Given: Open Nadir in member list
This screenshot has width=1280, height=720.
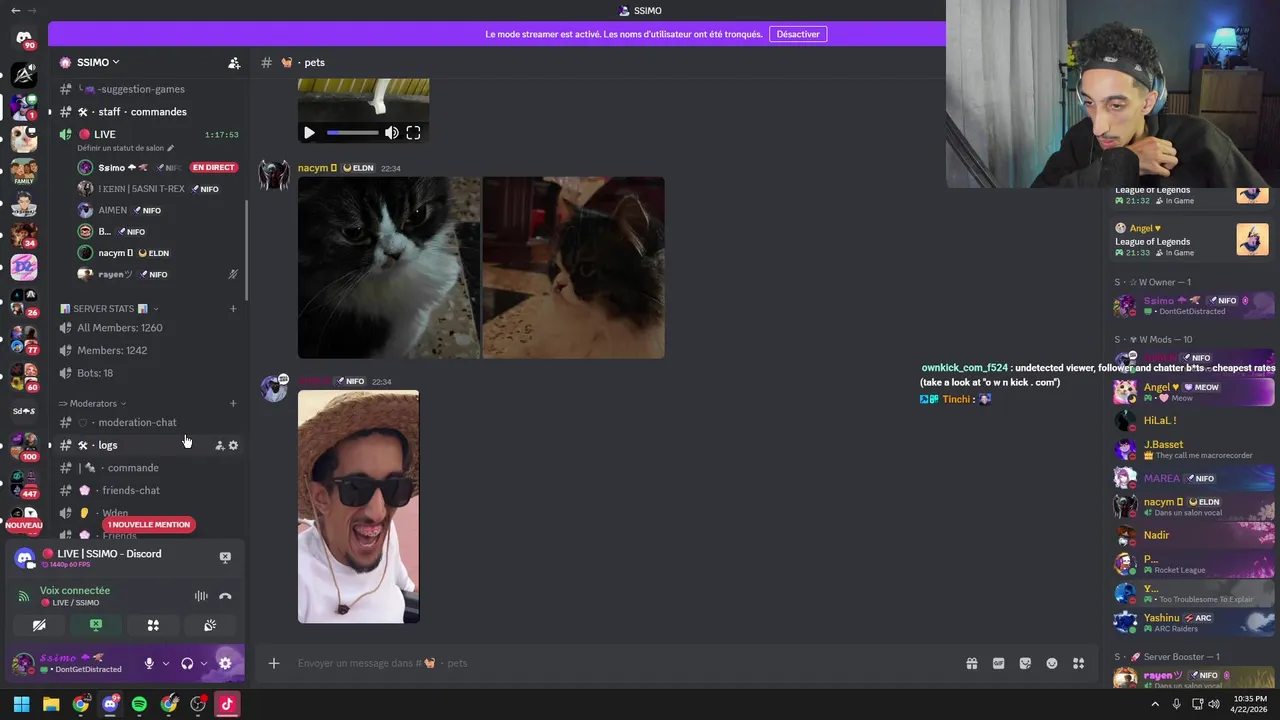Looking at the screenshot, I should [x=1194, y=535].
